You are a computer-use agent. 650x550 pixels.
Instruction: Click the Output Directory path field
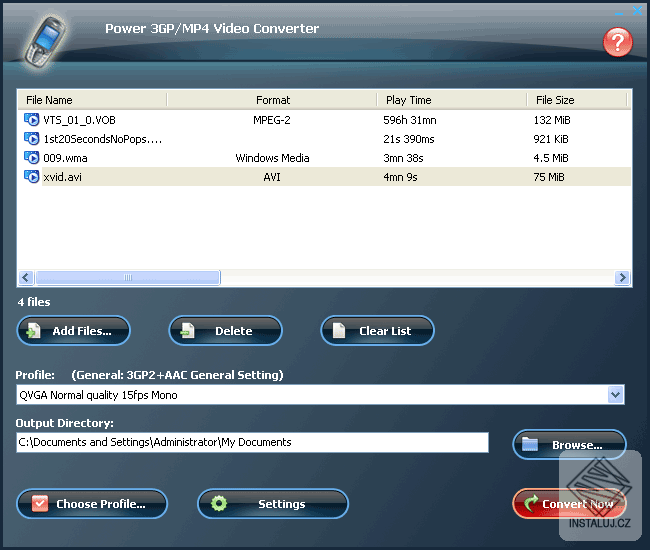(x=252, y=442)
